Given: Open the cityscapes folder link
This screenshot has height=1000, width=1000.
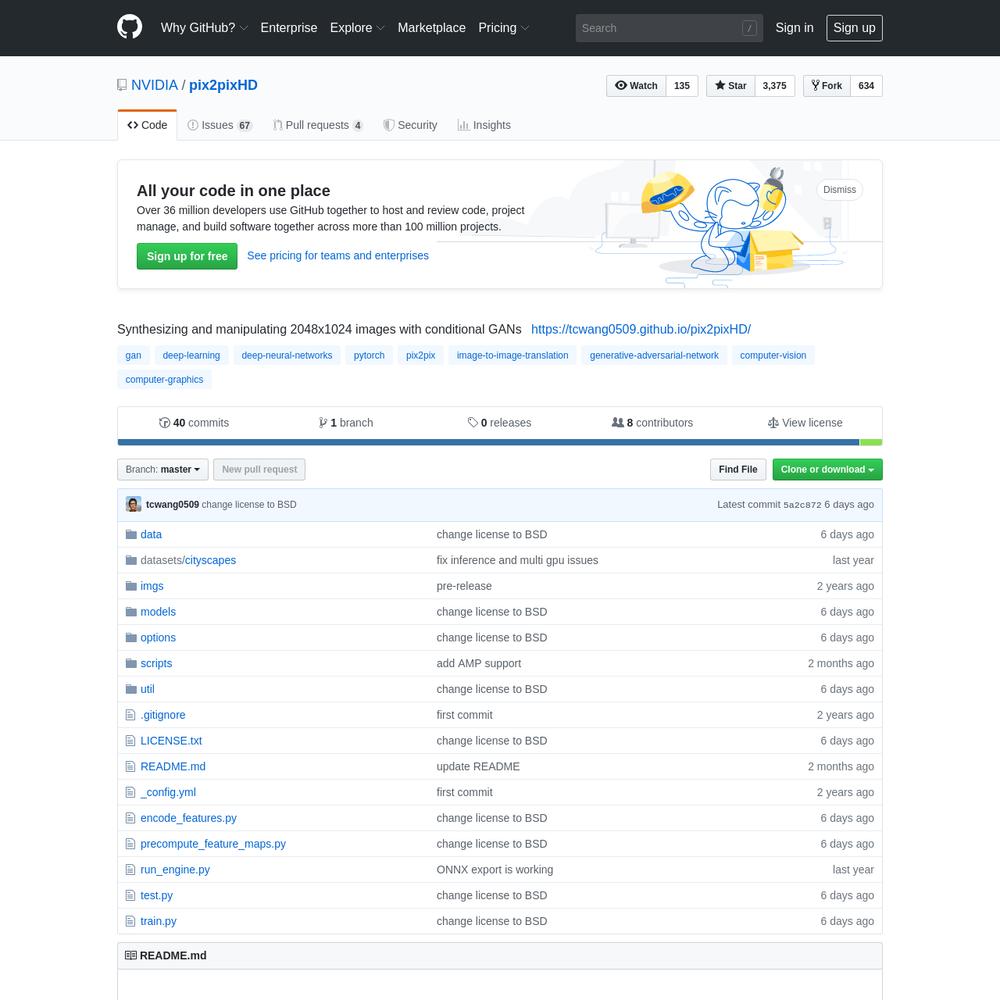Looking at the screenshot, I should (x=210, y=560).
